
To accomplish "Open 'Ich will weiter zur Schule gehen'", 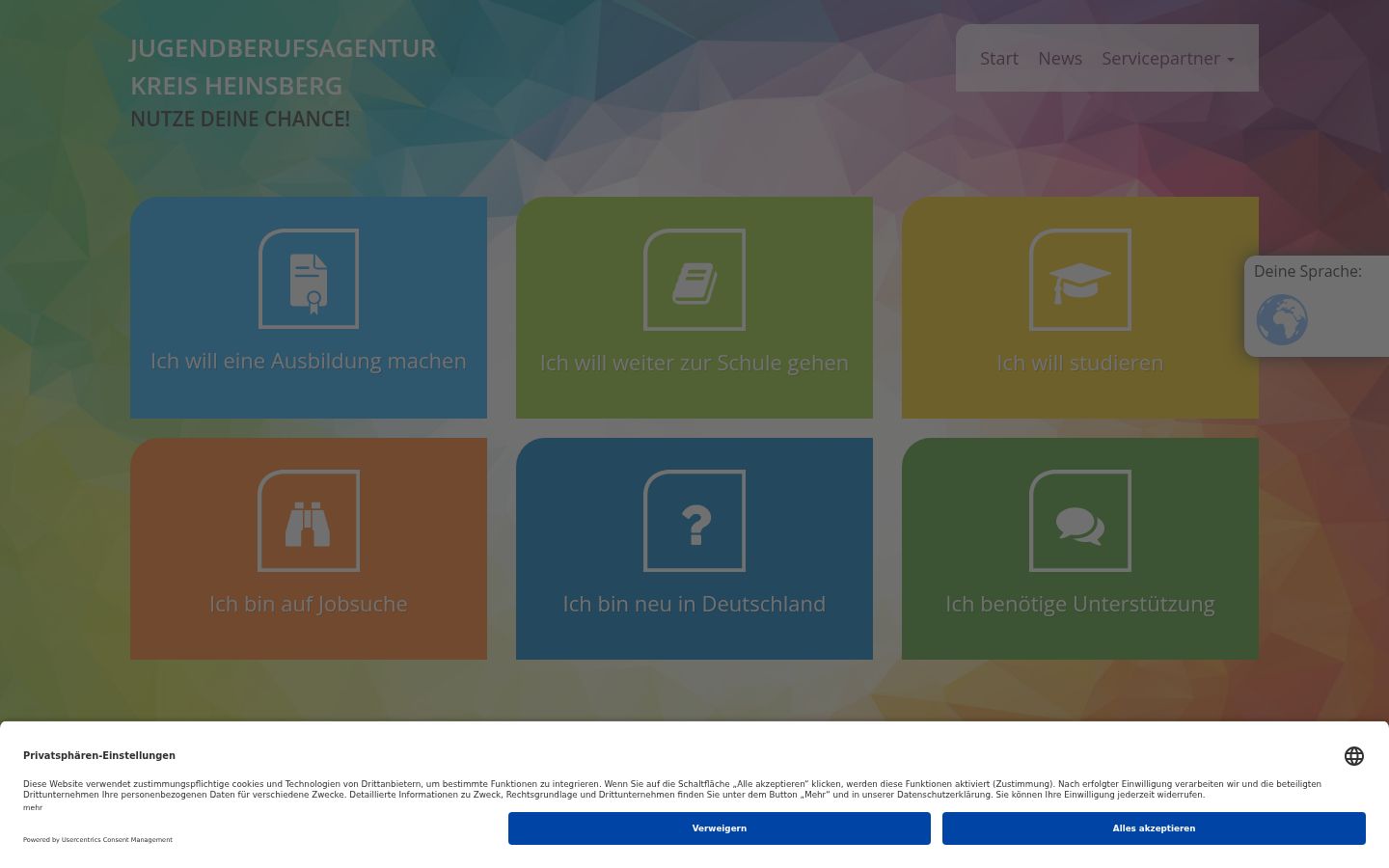I will pyautogui.click(x=694, y=363).
